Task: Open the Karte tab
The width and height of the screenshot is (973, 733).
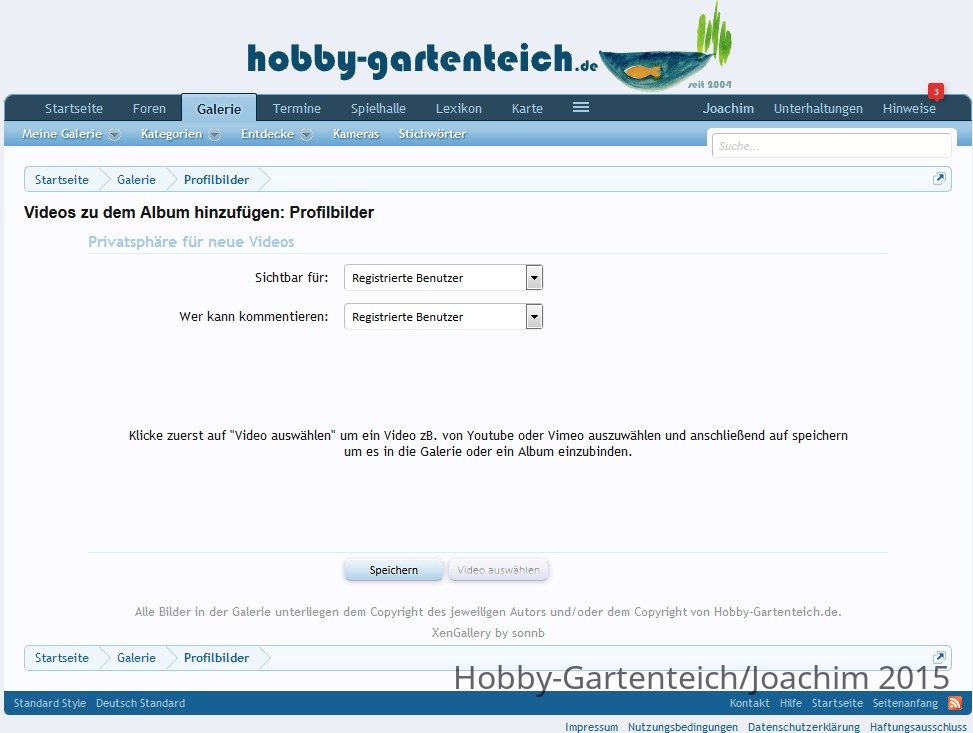Action: 527,108
